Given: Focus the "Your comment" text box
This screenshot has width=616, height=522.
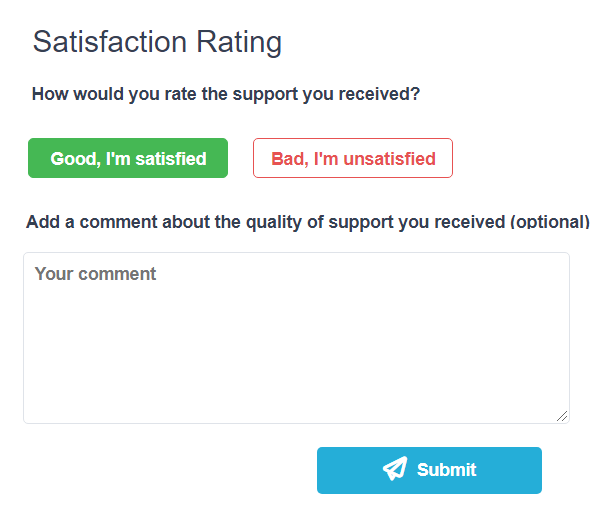Looking at the screenshot, I should tap(297, 338).
